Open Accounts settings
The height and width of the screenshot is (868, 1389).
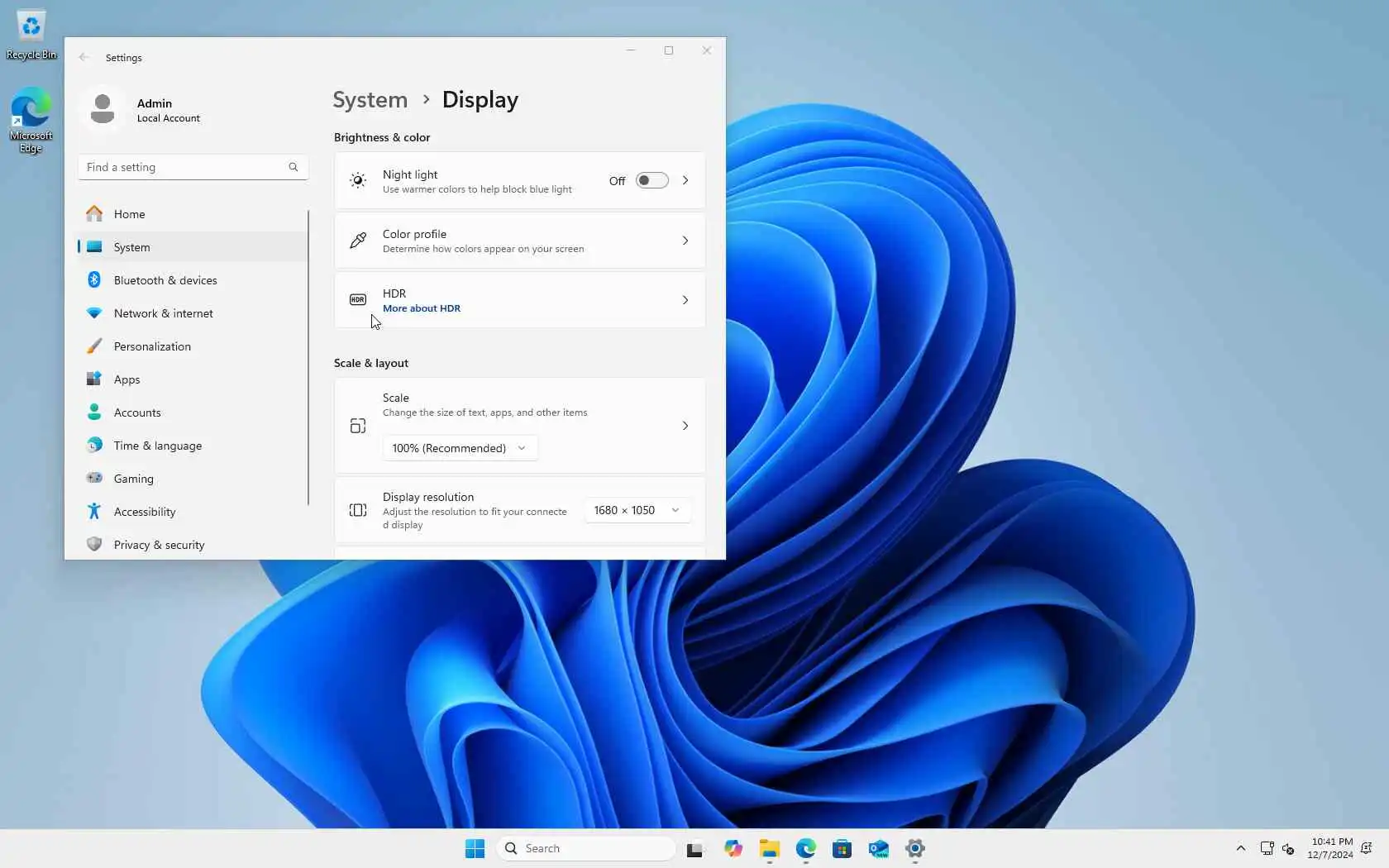click(x=193, y=413)
